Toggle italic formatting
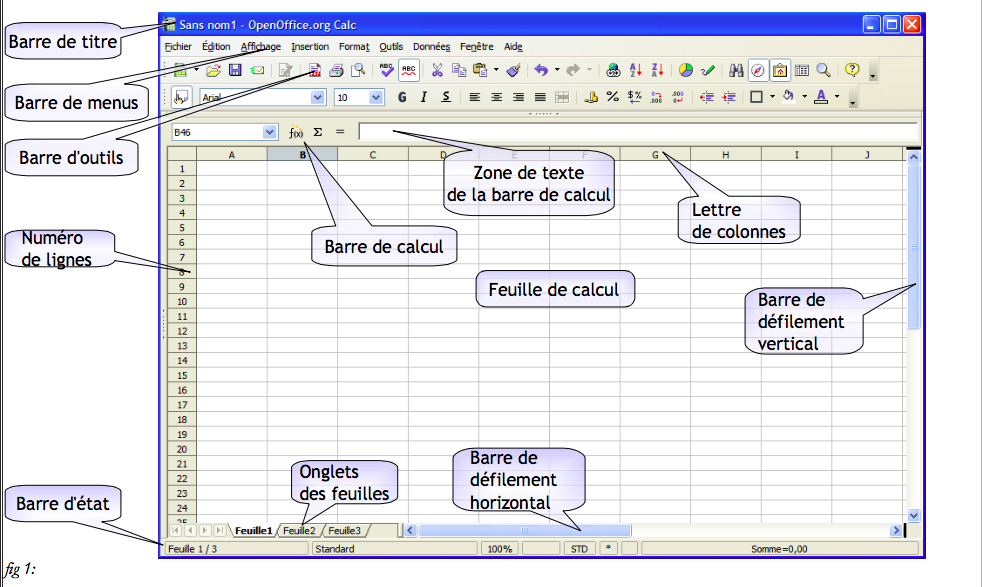The width and height of the screenshot is (982, 587). [424, 97]
